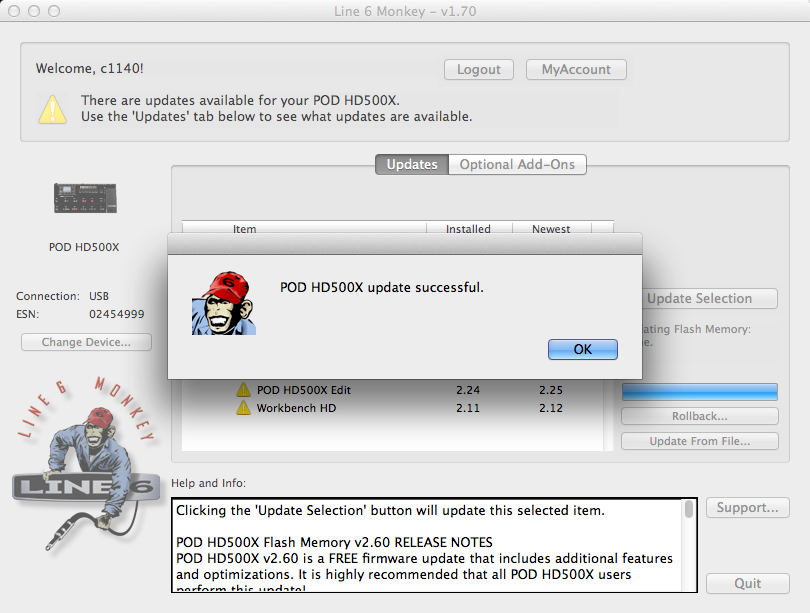Sort by the Newest column header
This screenshot has height=613, width=810.
pyautogui.click(x=551, y=229)
